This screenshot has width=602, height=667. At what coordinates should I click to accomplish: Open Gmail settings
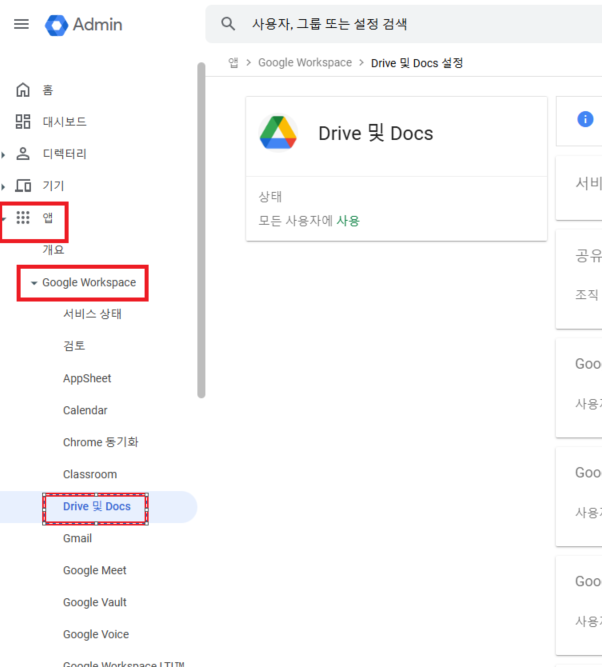pyautogui.click(x=77, y=538)
